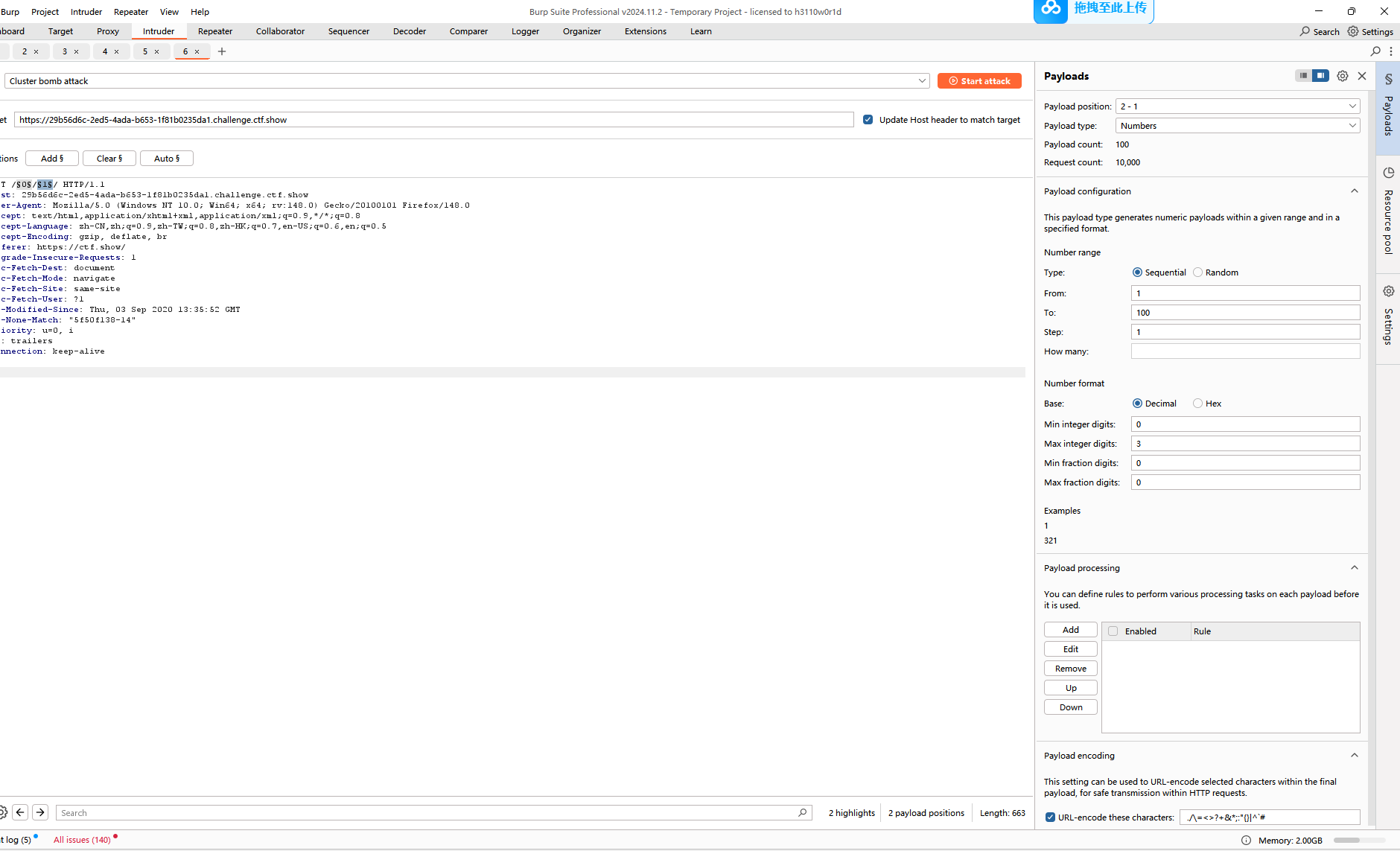Screen dimensions: 1400x851
Task: Switch to the Proxy tab
Action: [x=108, y=31]
